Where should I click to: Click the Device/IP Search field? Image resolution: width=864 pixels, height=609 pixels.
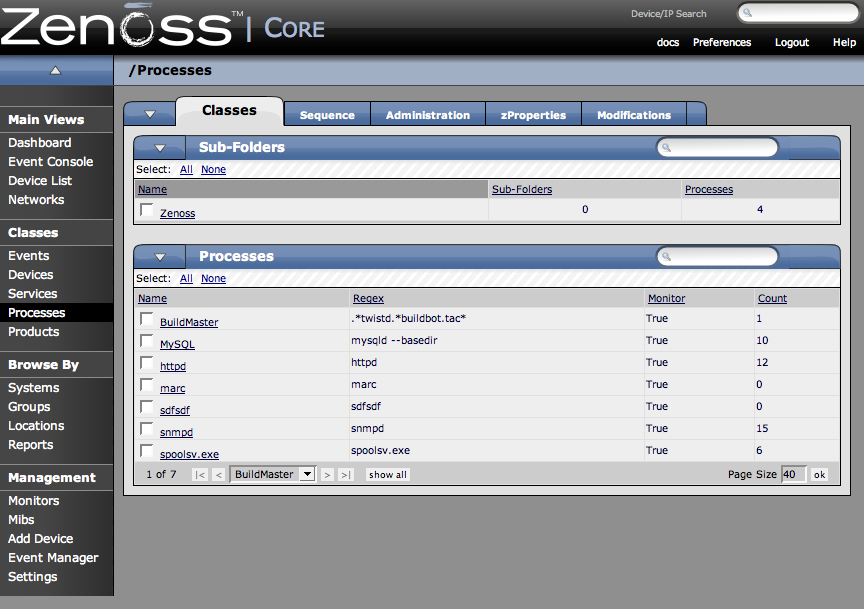pyautogui.click(x=798, y=13)
